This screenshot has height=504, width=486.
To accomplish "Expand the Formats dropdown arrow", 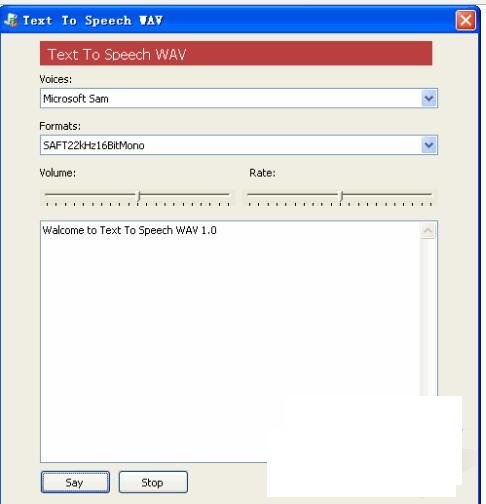I will pos(429,145).
